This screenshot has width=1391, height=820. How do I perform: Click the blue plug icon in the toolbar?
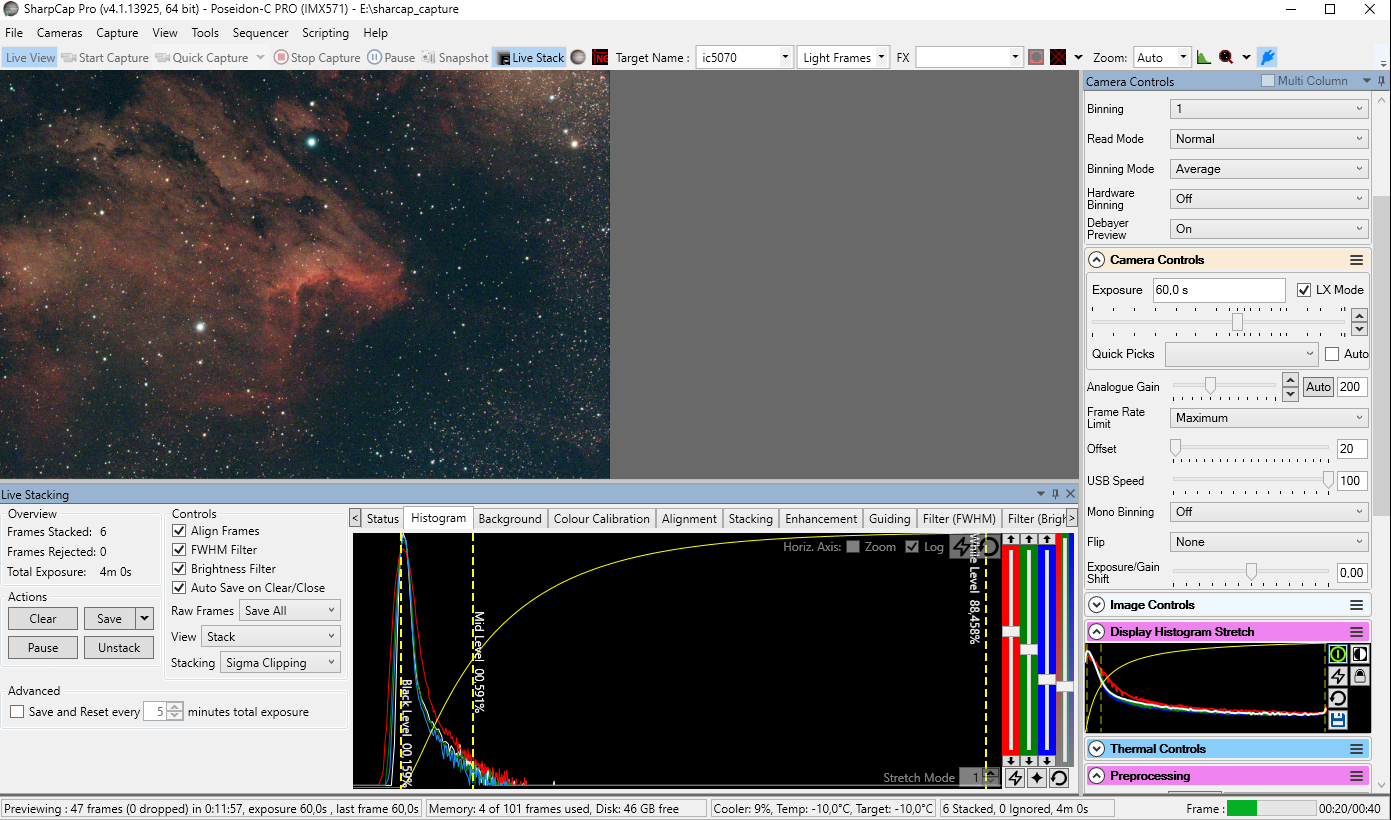pyautogui.click(x=1267, y=58)
